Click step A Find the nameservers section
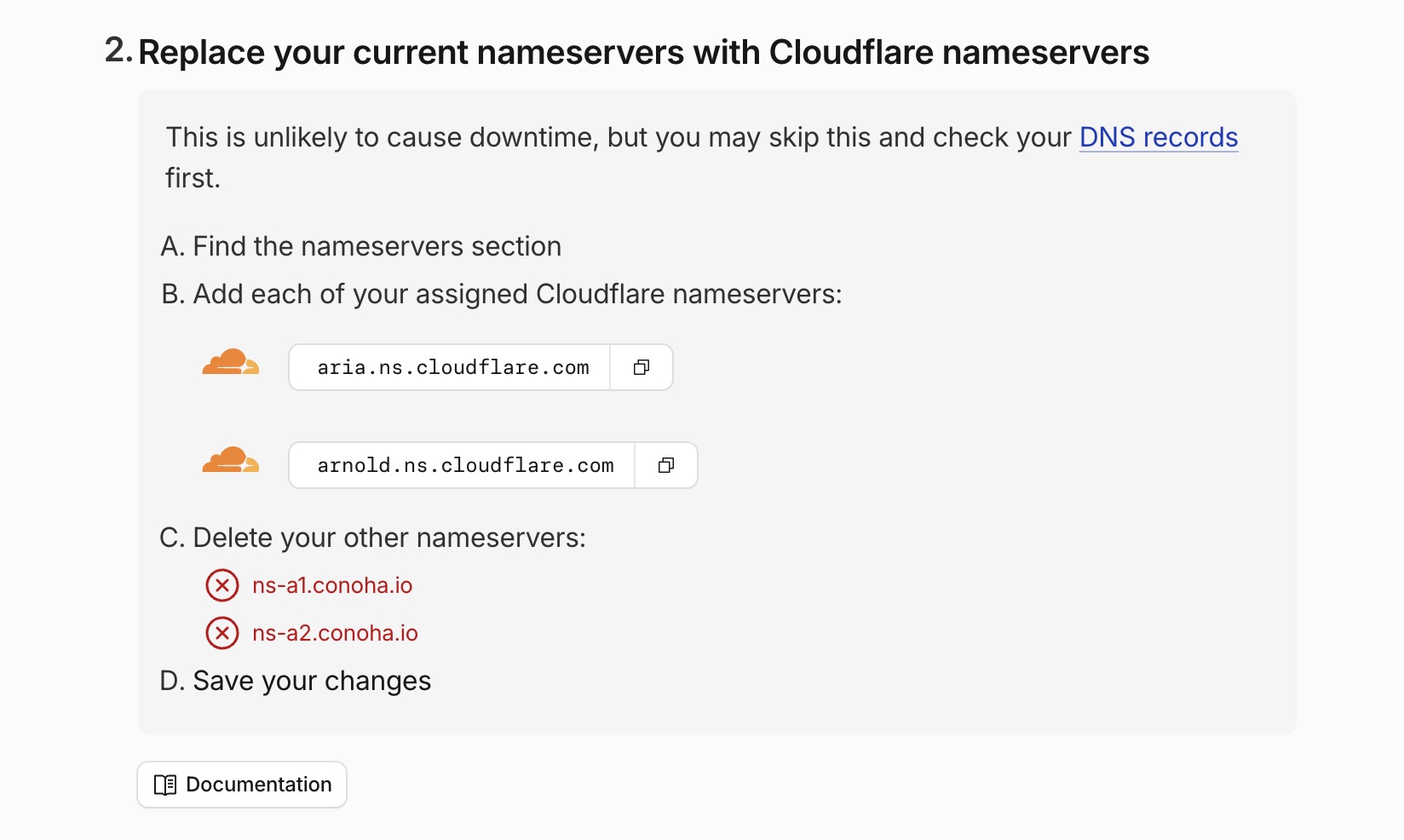 [361, 246]
